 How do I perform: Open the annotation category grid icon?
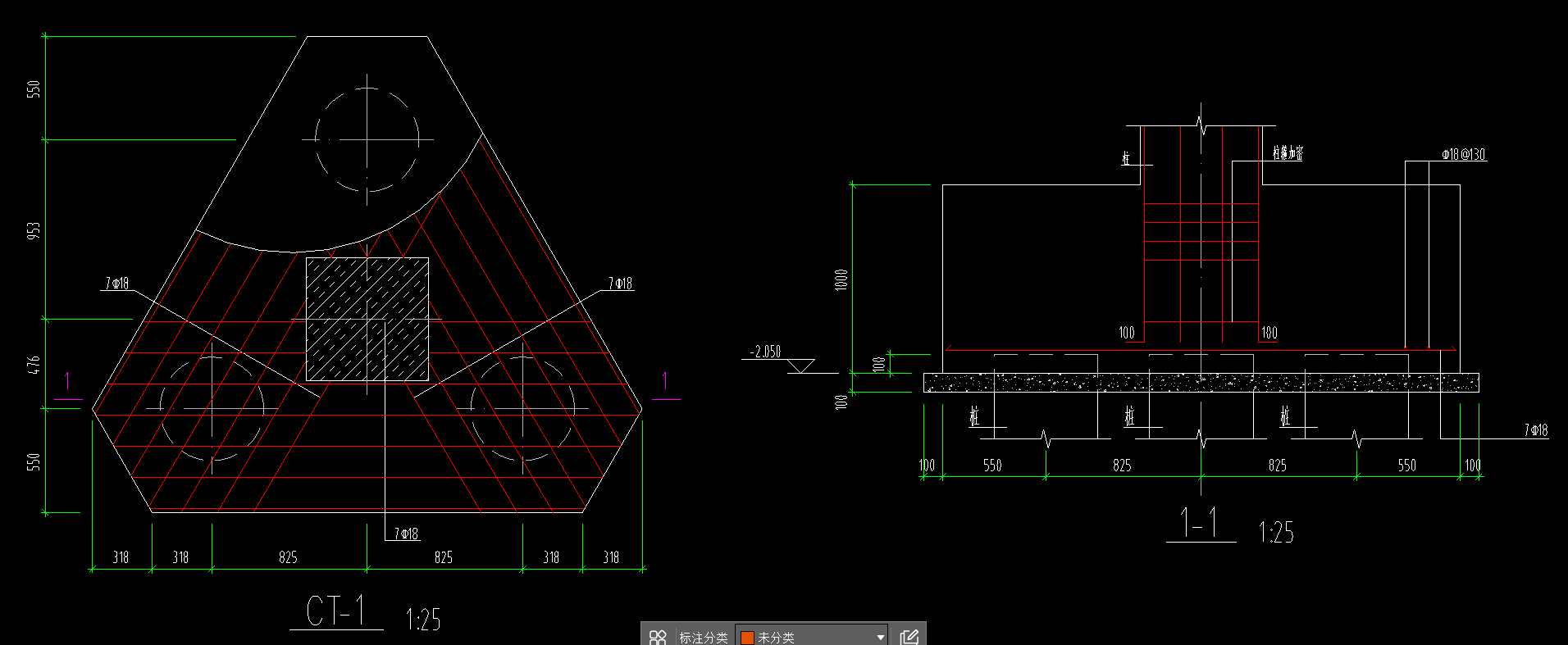pos(658,637)
